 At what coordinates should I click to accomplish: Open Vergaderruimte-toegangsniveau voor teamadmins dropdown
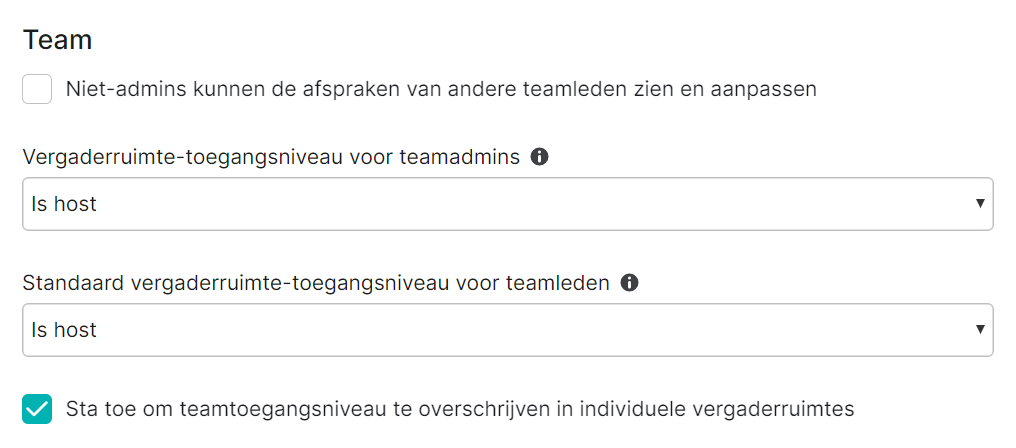click(x=507, y=204)
